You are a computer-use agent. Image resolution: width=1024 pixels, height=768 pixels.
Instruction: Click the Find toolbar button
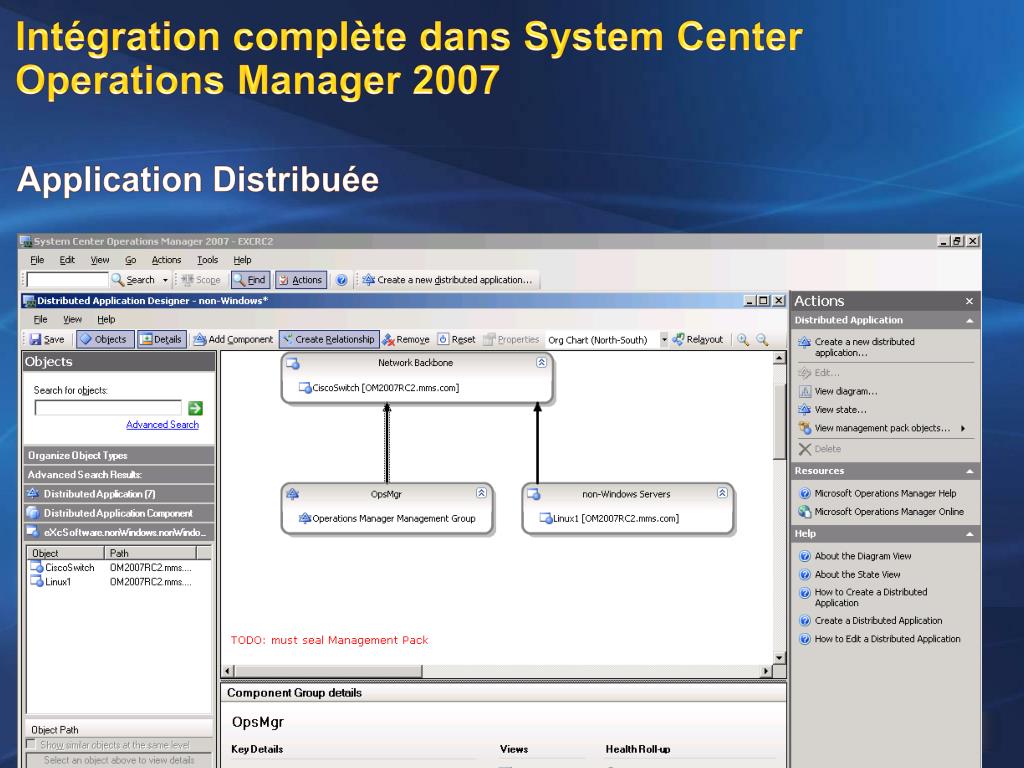click(x=249, y=280)
